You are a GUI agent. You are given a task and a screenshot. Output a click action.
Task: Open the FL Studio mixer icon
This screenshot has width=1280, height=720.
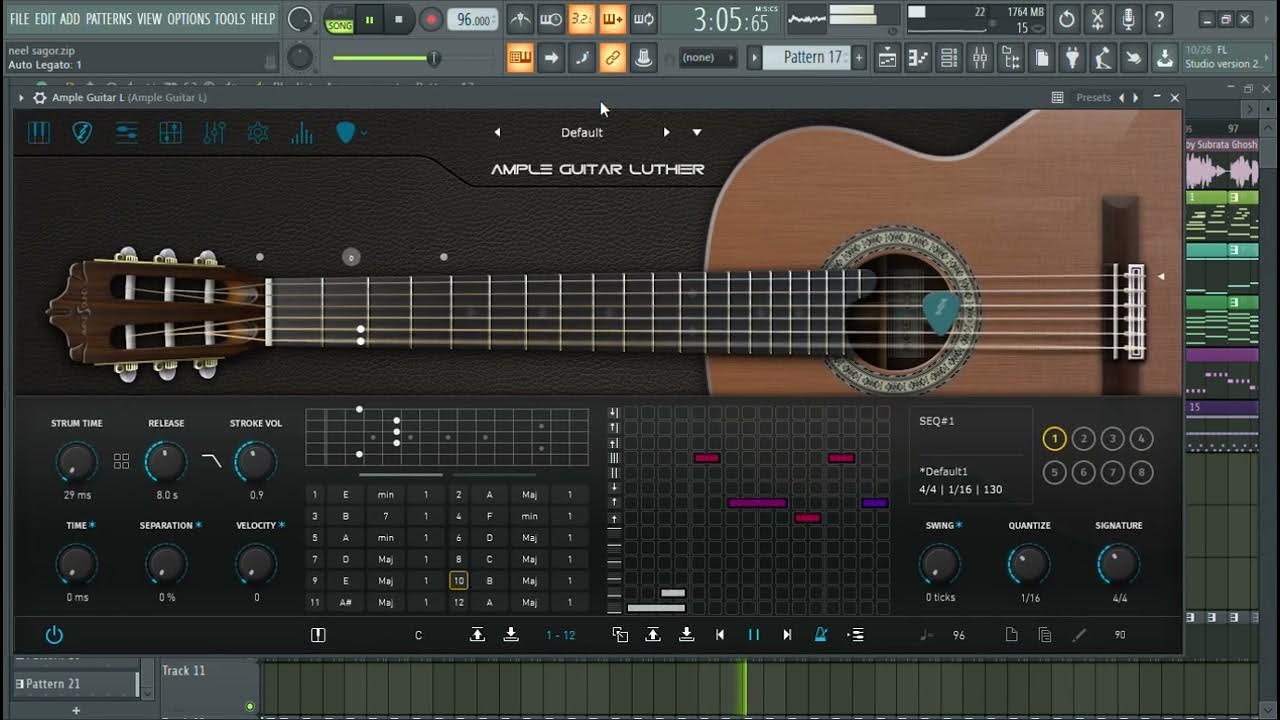(x=980, y=59)
